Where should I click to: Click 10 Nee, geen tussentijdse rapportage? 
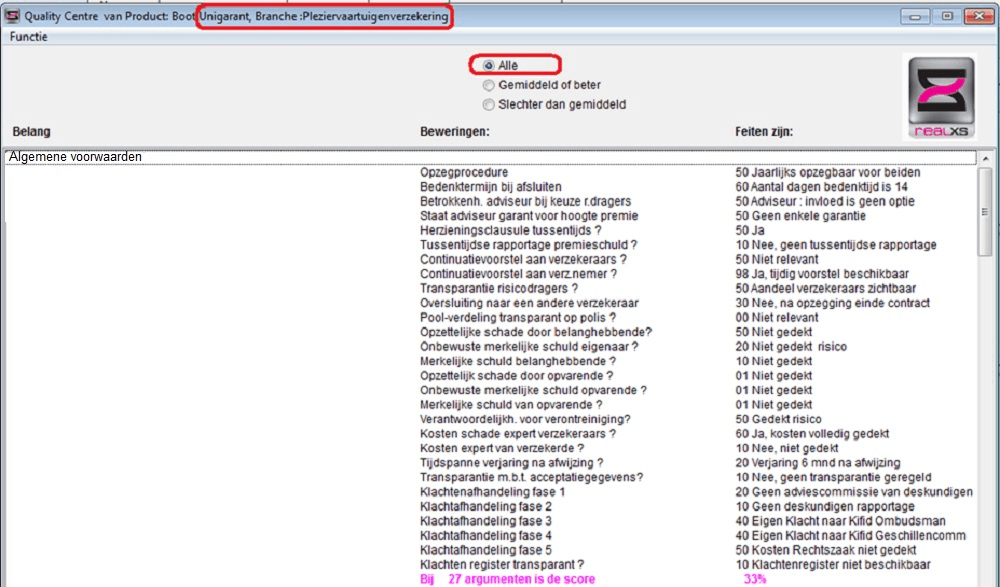pos(835,245)
